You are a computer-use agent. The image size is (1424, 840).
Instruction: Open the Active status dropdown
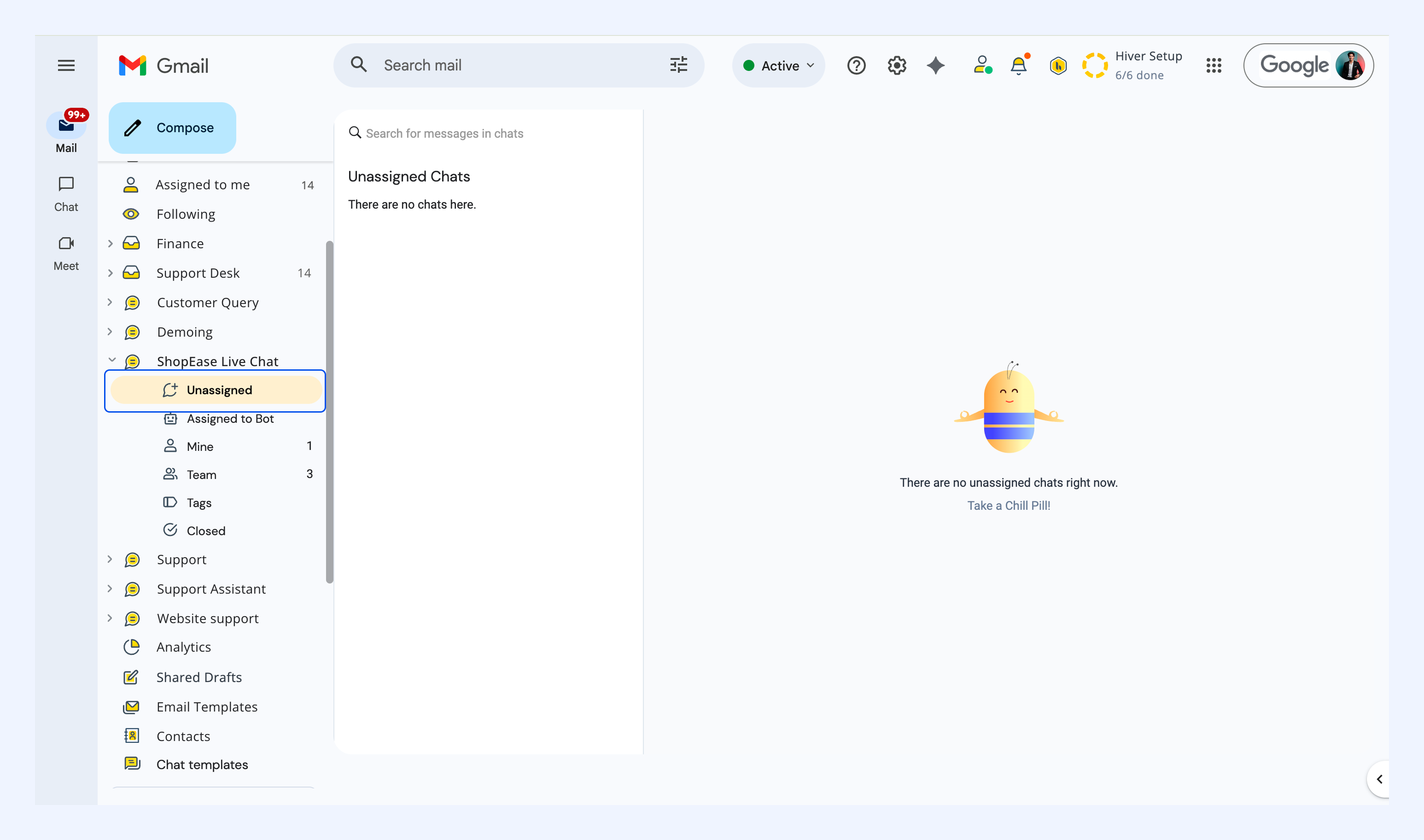779,66
